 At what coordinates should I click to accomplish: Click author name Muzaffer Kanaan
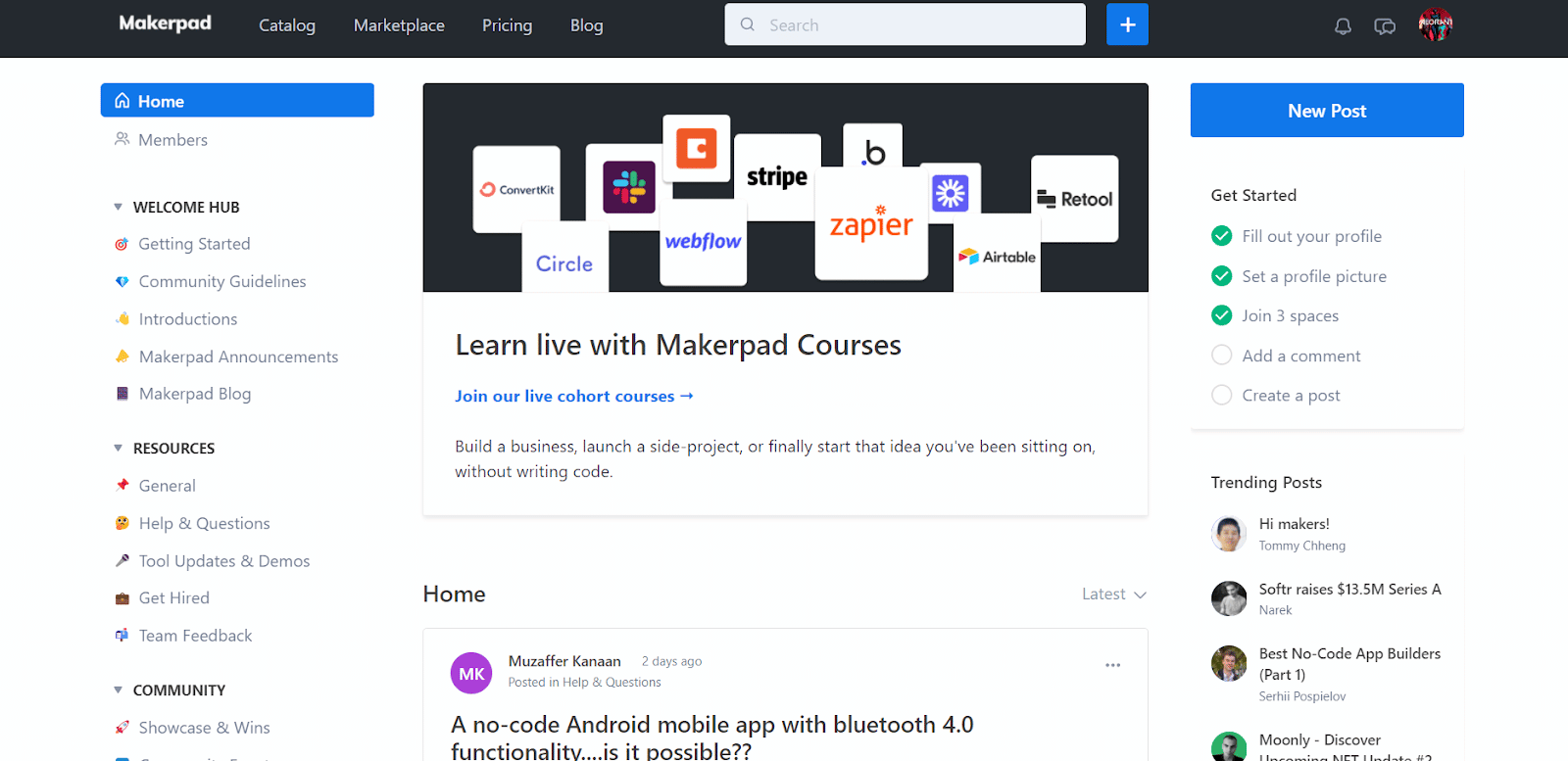[564, 661]
